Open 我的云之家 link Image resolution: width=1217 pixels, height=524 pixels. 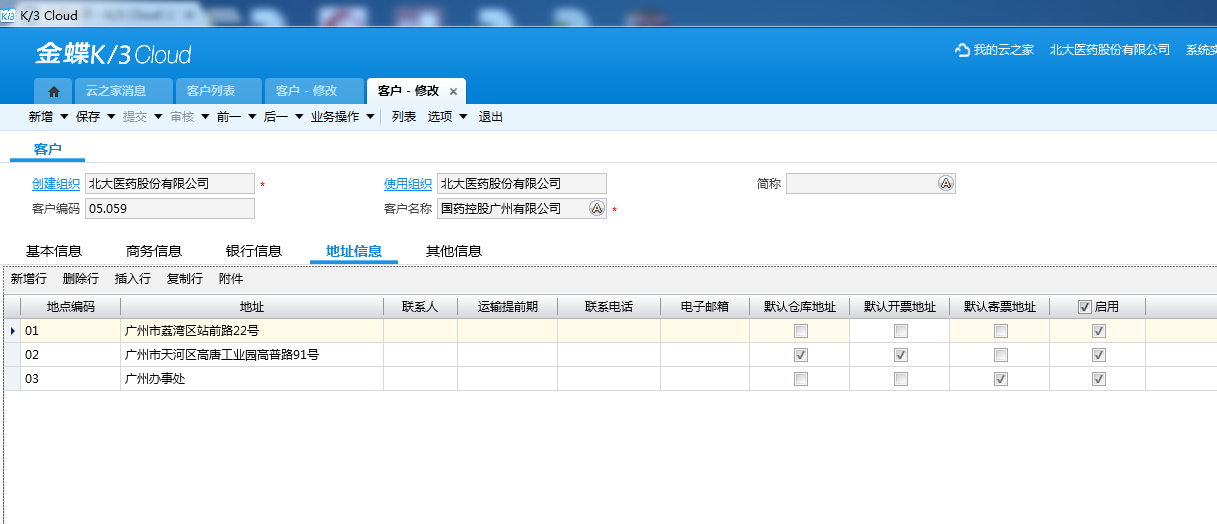point(1003,50)
